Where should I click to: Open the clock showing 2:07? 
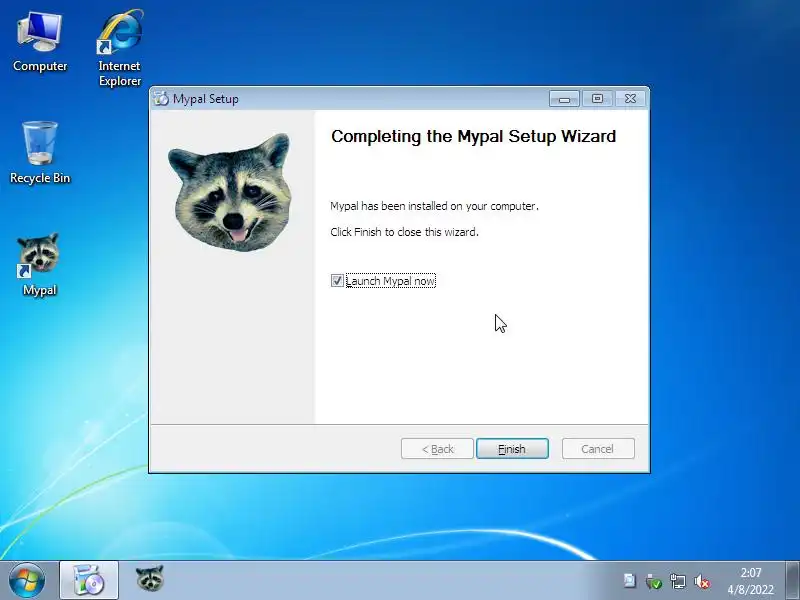click(751, 581)
